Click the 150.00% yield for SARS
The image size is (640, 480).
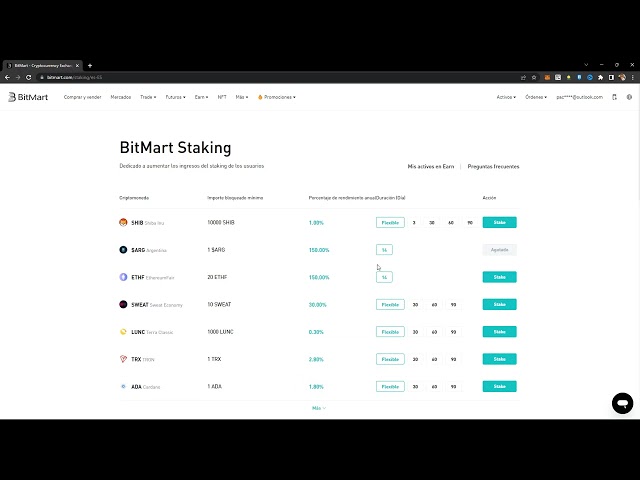click(x=319, y=250)
